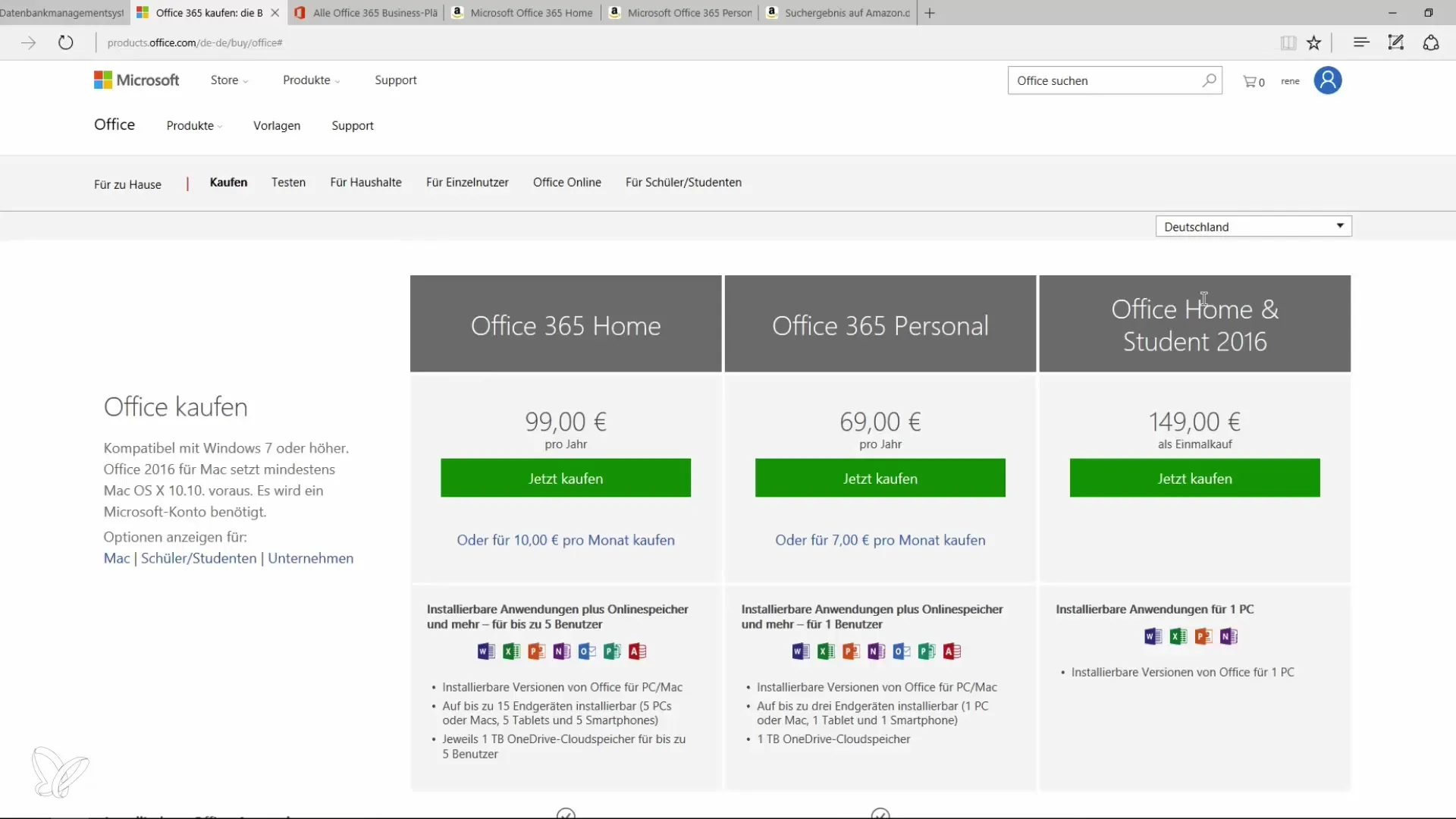The image size is (1456, 819).
Task: Click Outlook icon under Office 365 Home
Action: [587, 651]
